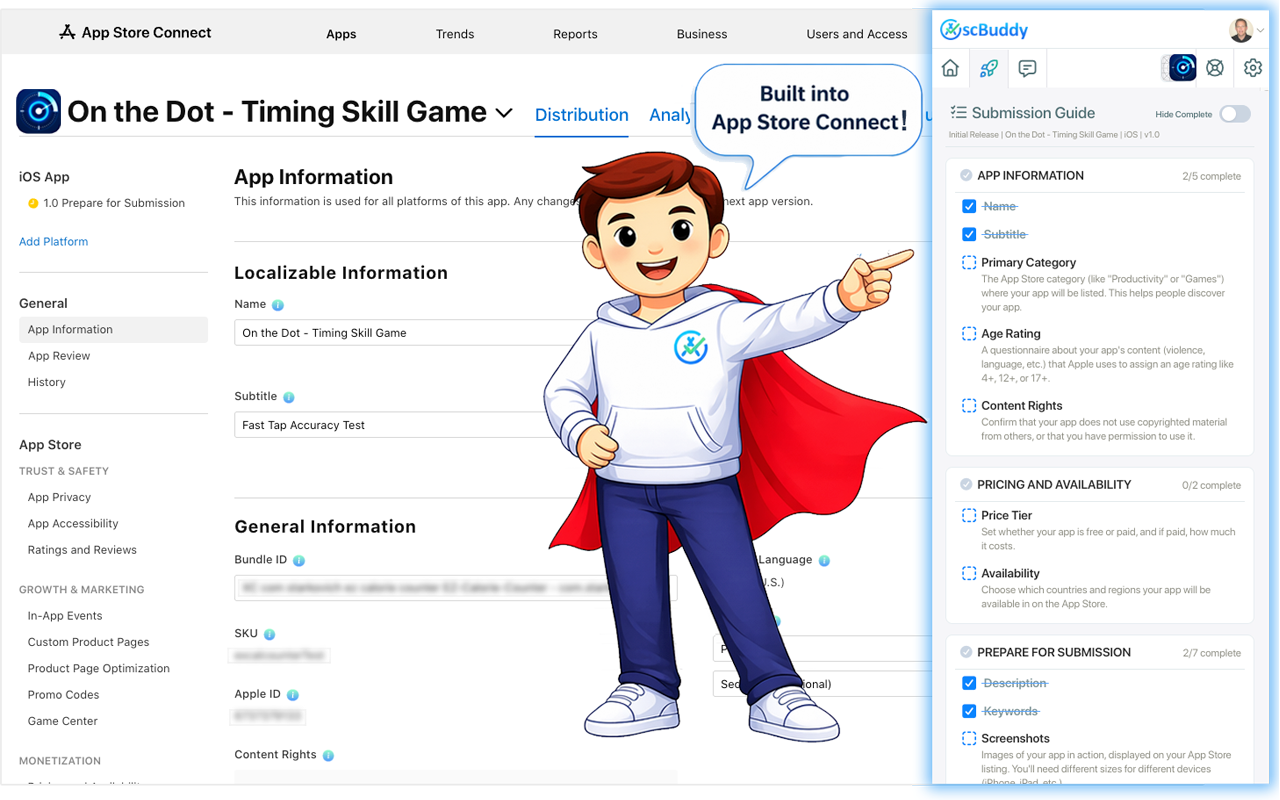Check the Screenshots checklist box
Image resolution: width=1280 pixels, height=800 pixels.
click(969, 739)
